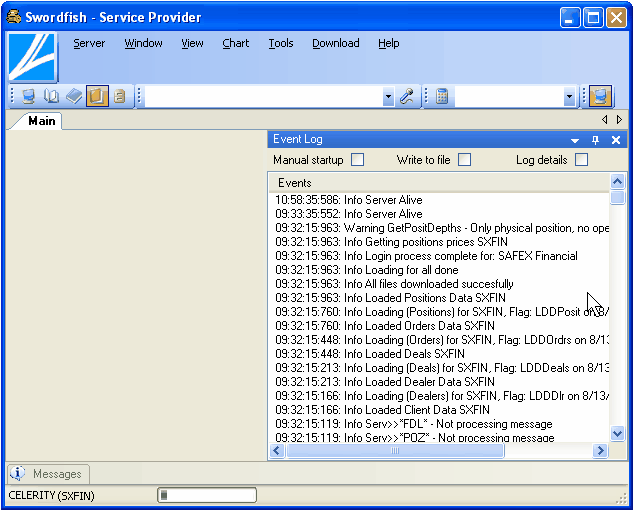Check the Log details option
The width and height of the screenshot is (634, 510).
tap(581, 160)
